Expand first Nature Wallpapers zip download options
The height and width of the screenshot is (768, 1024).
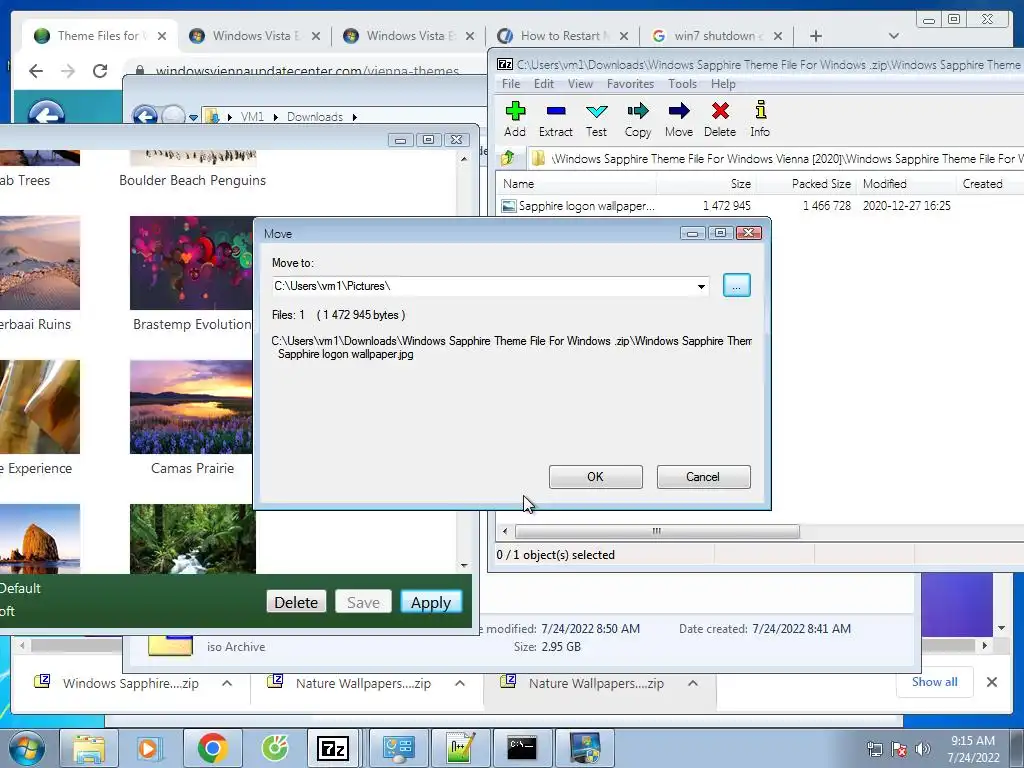pyautogui.click(x=460, y=683)
